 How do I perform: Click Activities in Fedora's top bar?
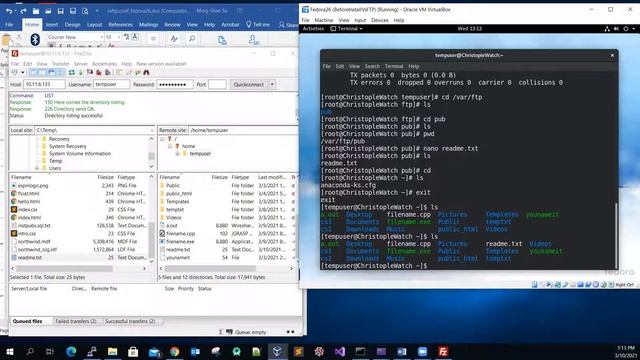(313, 29)
